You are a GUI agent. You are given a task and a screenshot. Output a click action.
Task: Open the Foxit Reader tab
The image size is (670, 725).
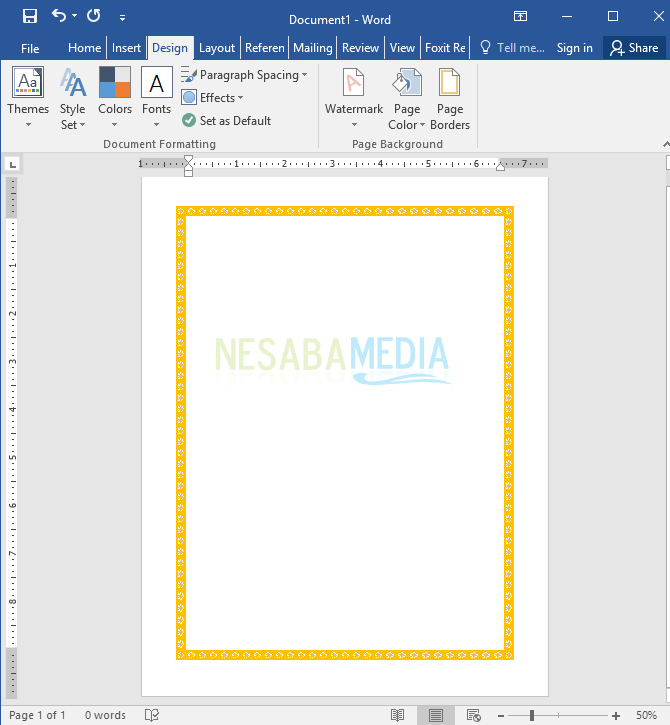click(x=445, y=48)
